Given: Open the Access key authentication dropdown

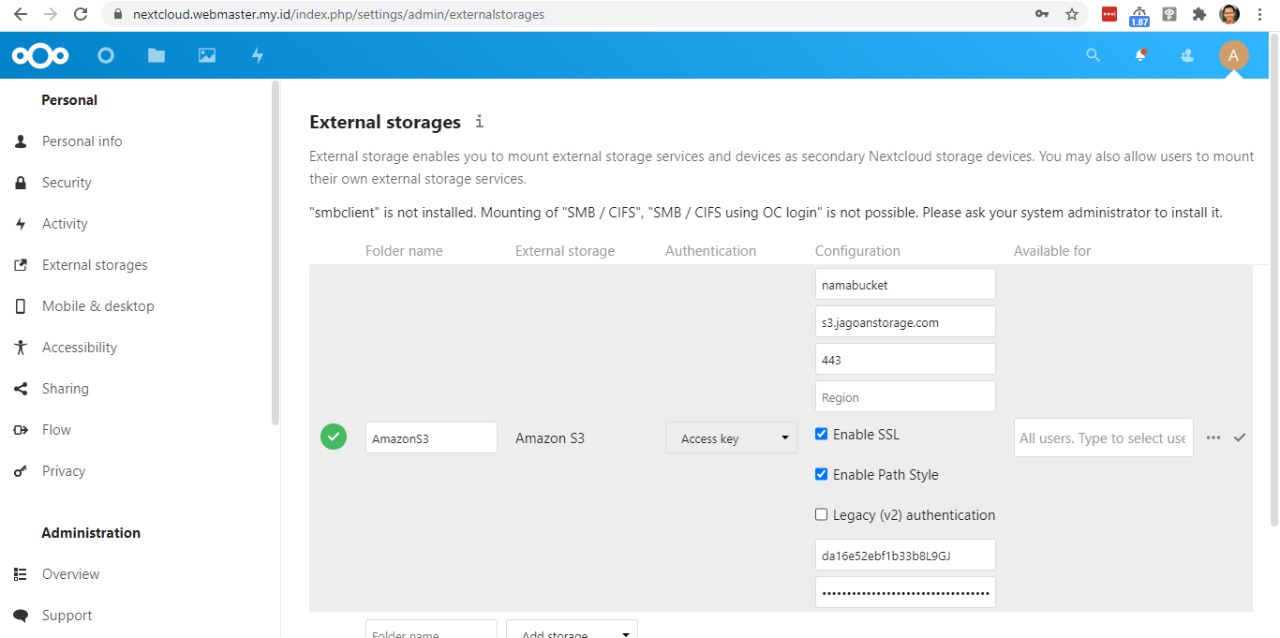Looking at the screenshot, I should 731,438.
